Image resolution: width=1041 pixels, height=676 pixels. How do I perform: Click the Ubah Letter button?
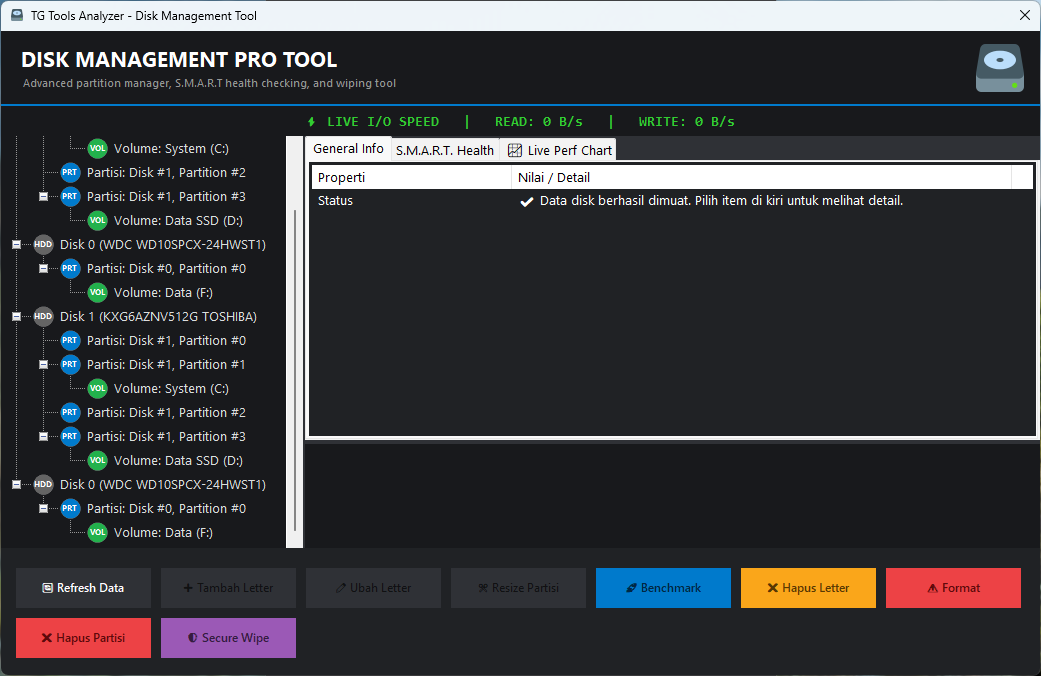coord(373,588)
